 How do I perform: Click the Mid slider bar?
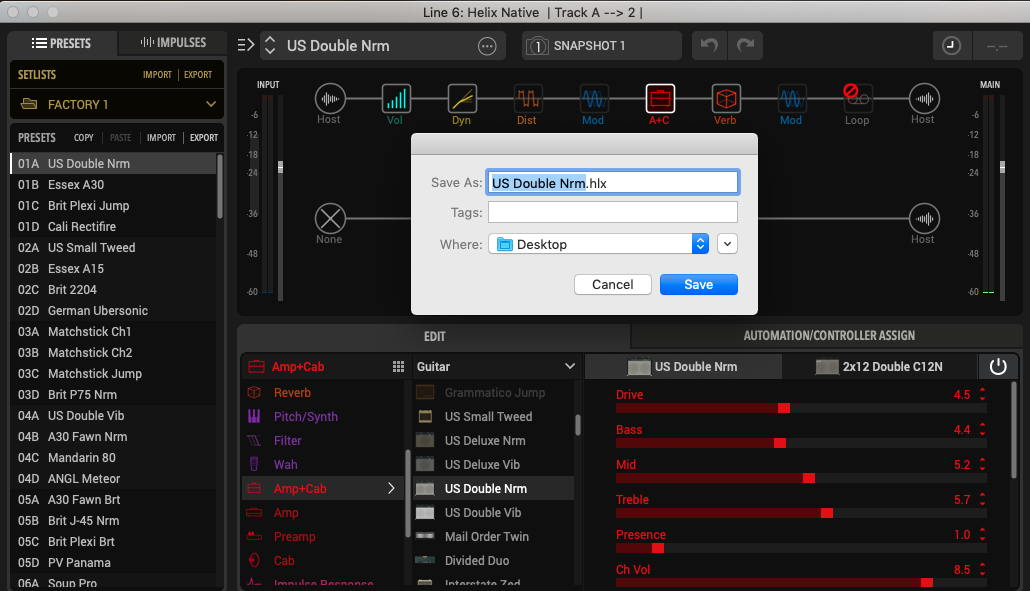click(x=801, y=478)
